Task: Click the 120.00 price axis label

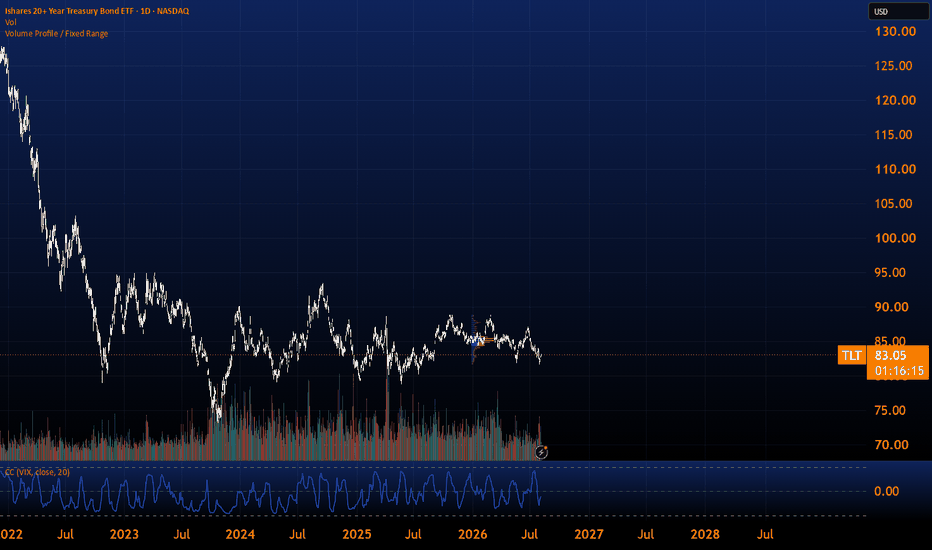Action: [x=895, y=100]
